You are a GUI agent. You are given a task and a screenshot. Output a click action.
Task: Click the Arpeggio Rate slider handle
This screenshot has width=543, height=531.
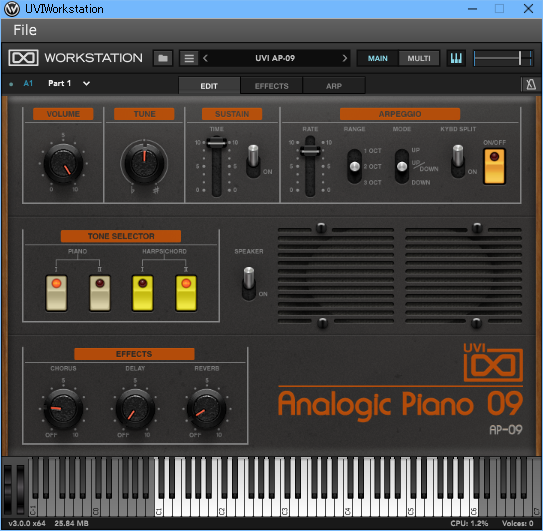[310, 151]
